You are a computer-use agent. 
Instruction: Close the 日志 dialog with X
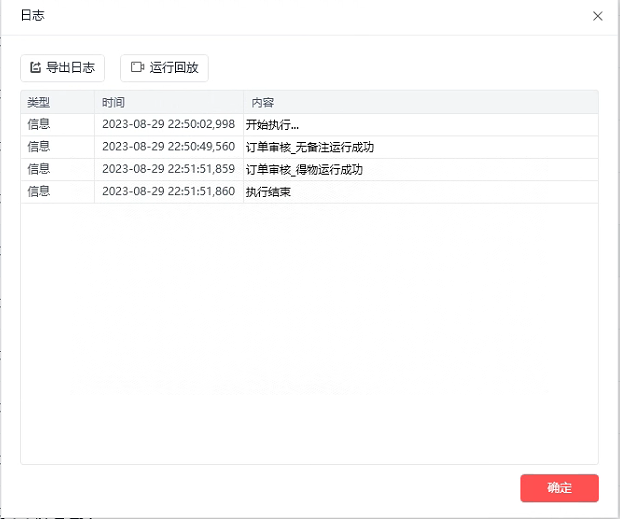tap(597, 16)
